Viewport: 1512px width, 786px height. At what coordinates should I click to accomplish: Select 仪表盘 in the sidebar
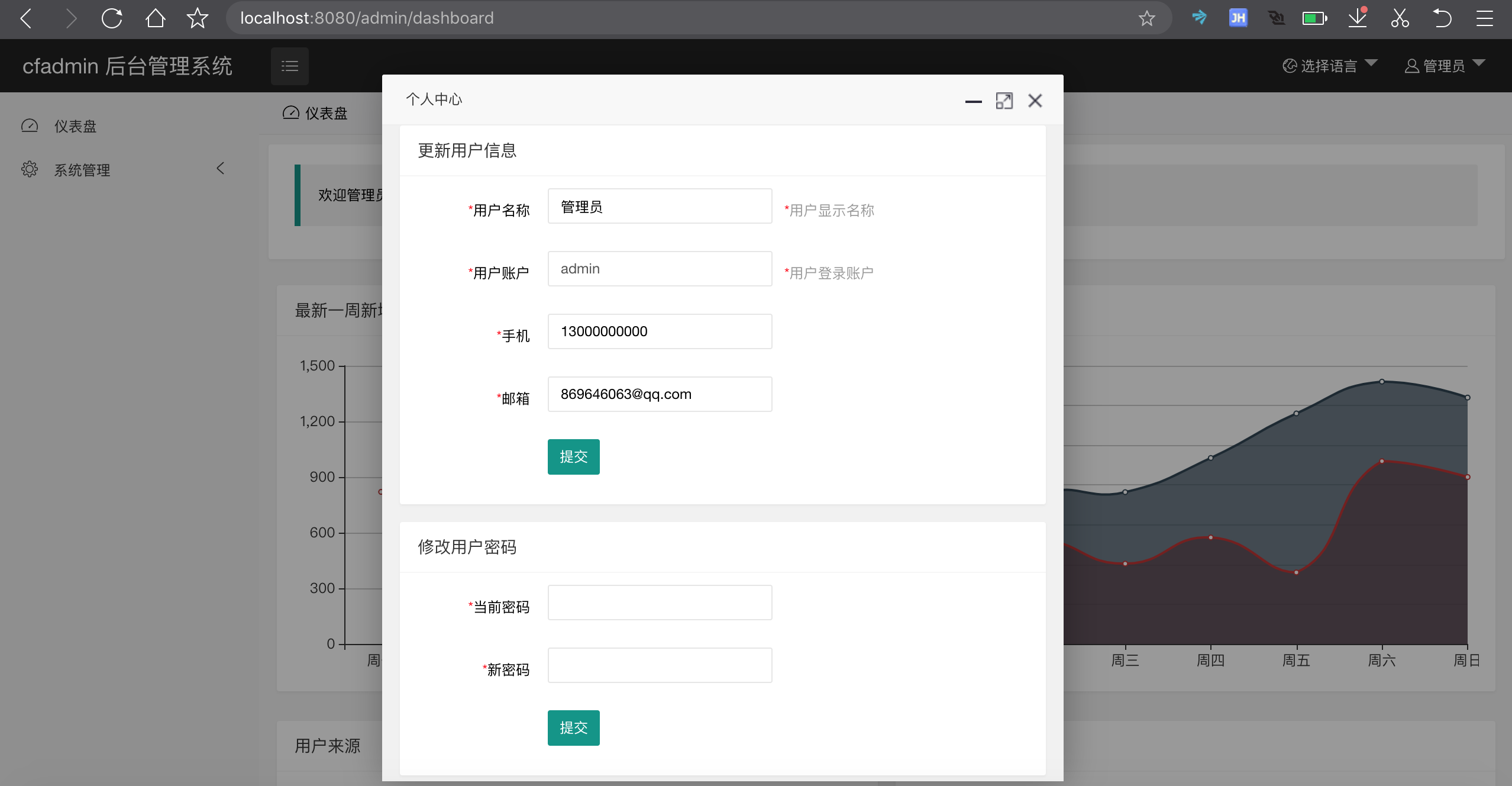pos(75,126)
